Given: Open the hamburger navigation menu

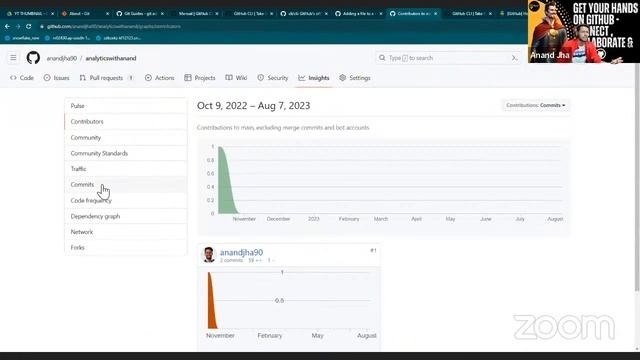Looking at the screenshot, I should tap(13, 58).
